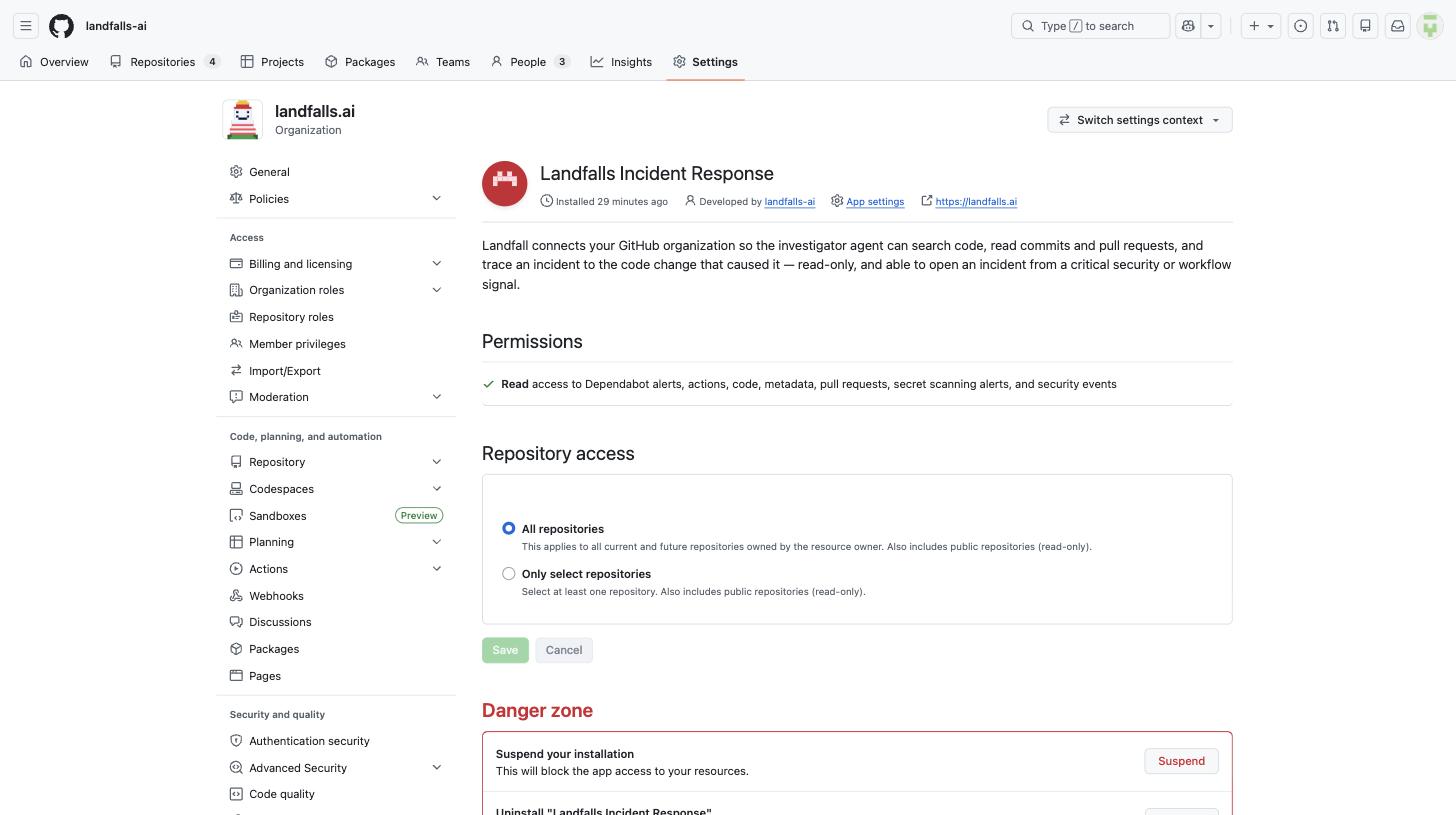Click the General gear icon in sidebar

click(x=236, y=172)
